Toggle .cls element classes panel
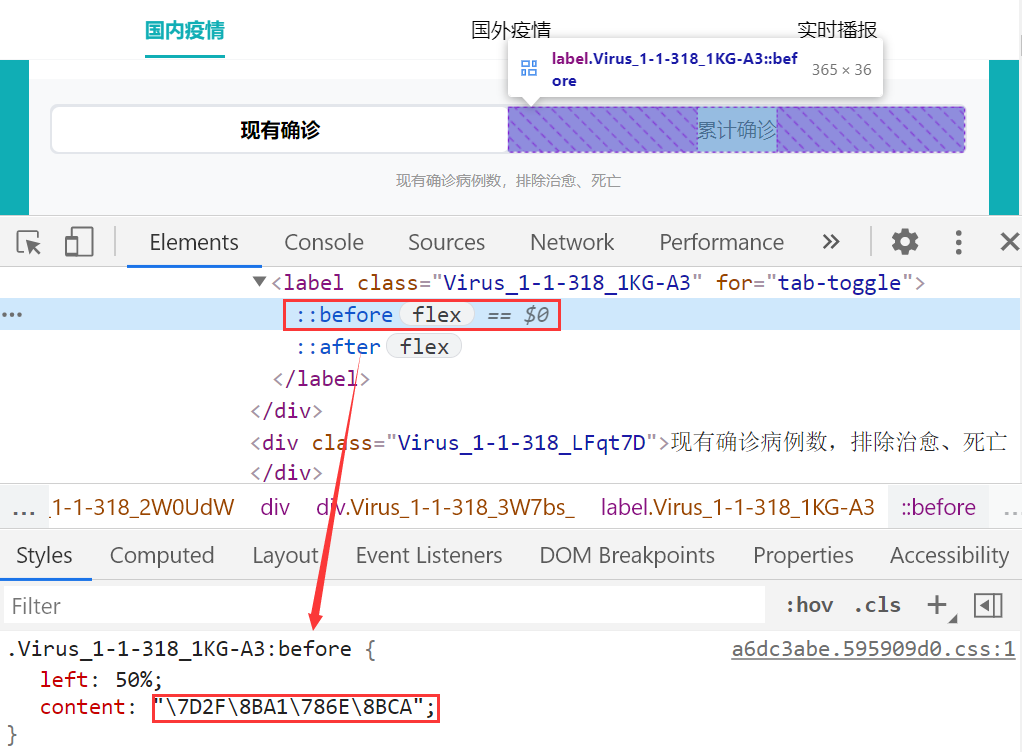Viewport: 1022px width, 752px height. (877, 605)
